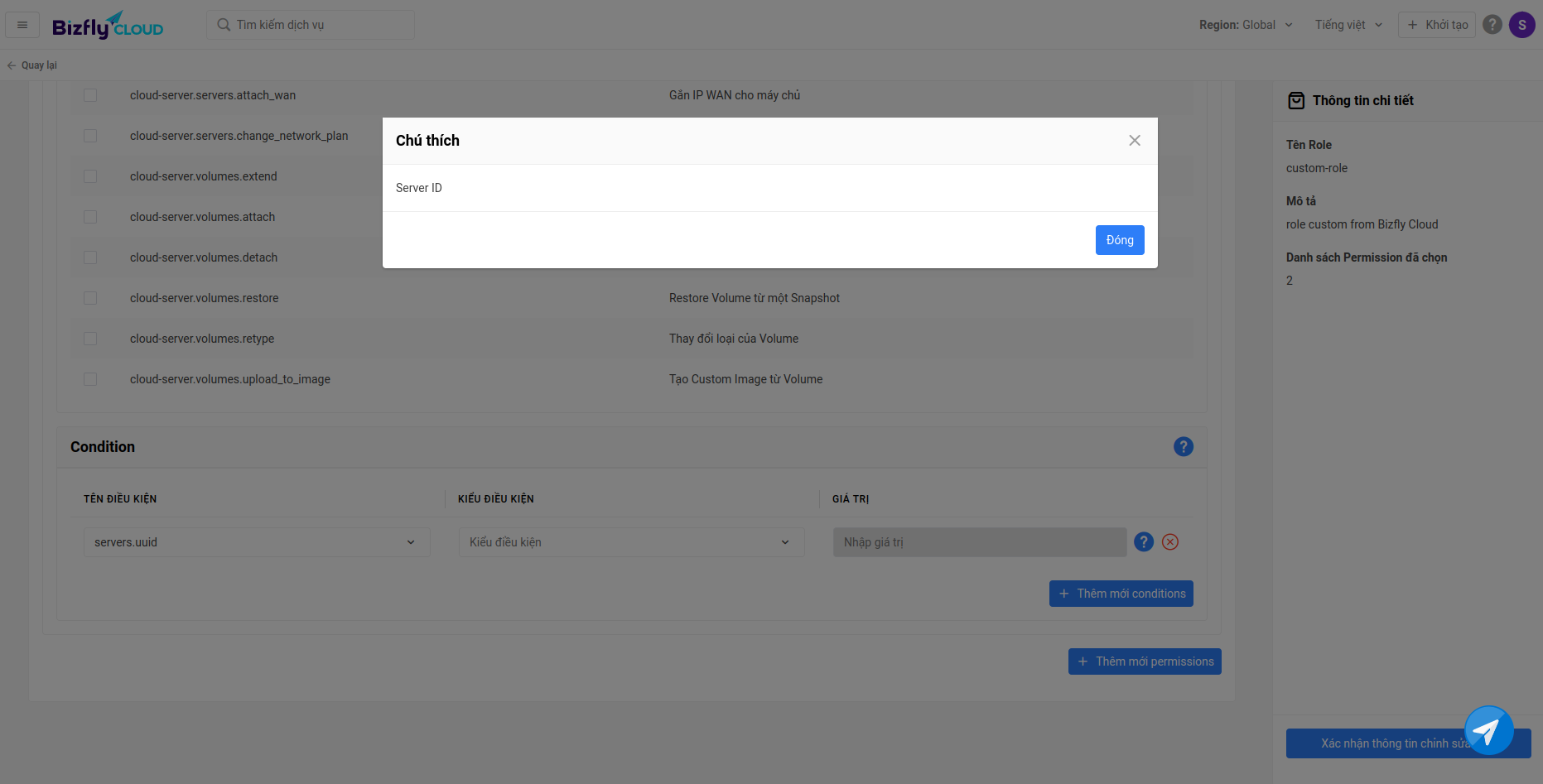Open the Region Global selector
The height and width of the screenshot is (784, 1543).
tap(1245, 25)
